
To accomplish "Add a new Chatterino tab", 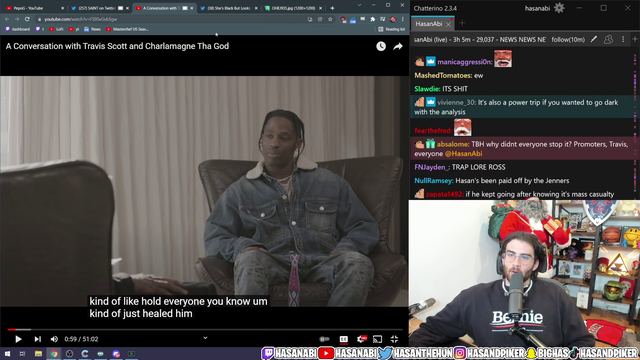I will pos(462,23).
